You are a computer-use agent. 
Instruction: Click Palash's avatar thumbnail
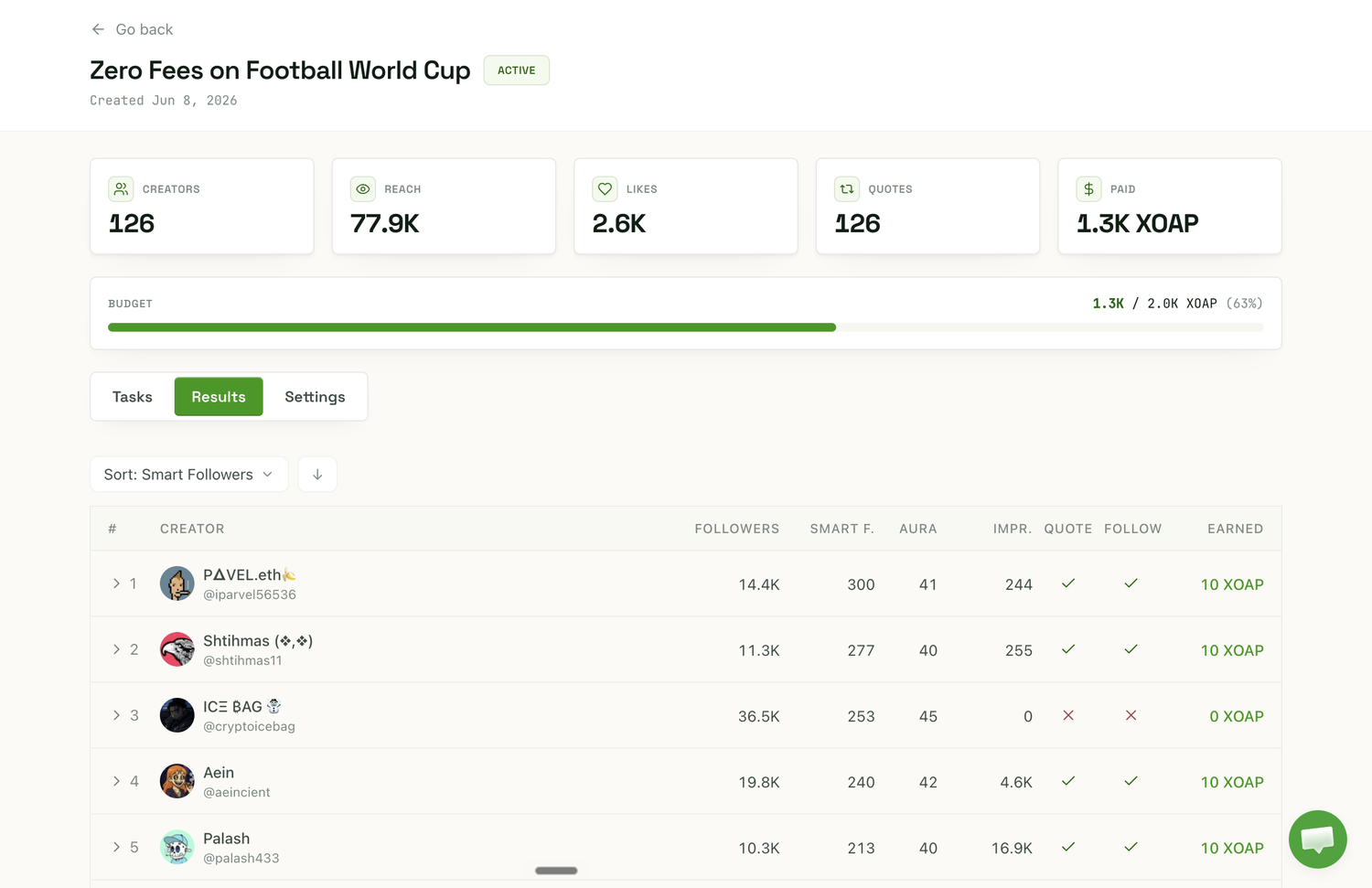pyautogui.click(x=177, y=847)
